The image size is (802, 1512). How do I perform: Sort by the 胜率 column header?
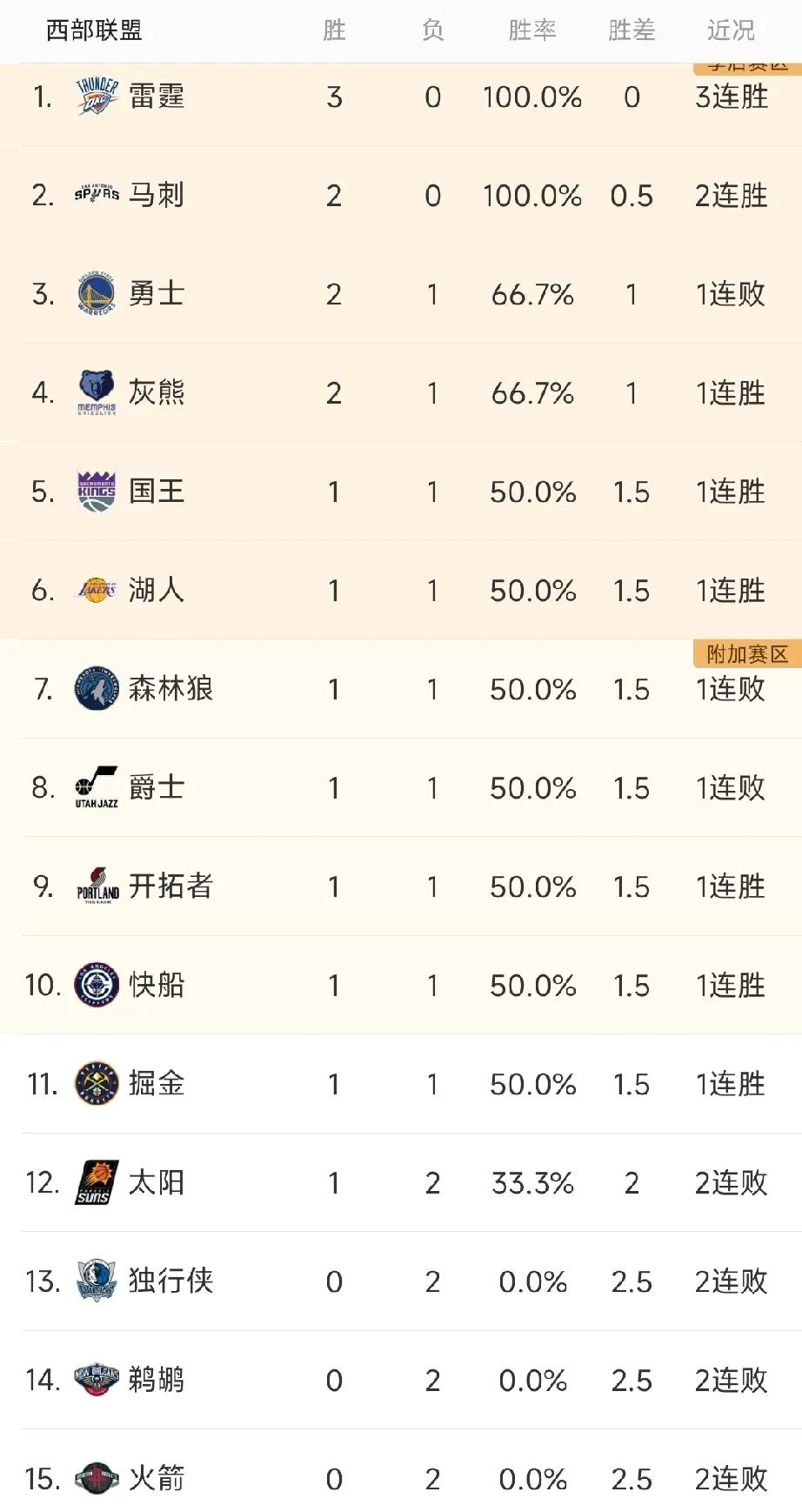[x=531, y=30]
